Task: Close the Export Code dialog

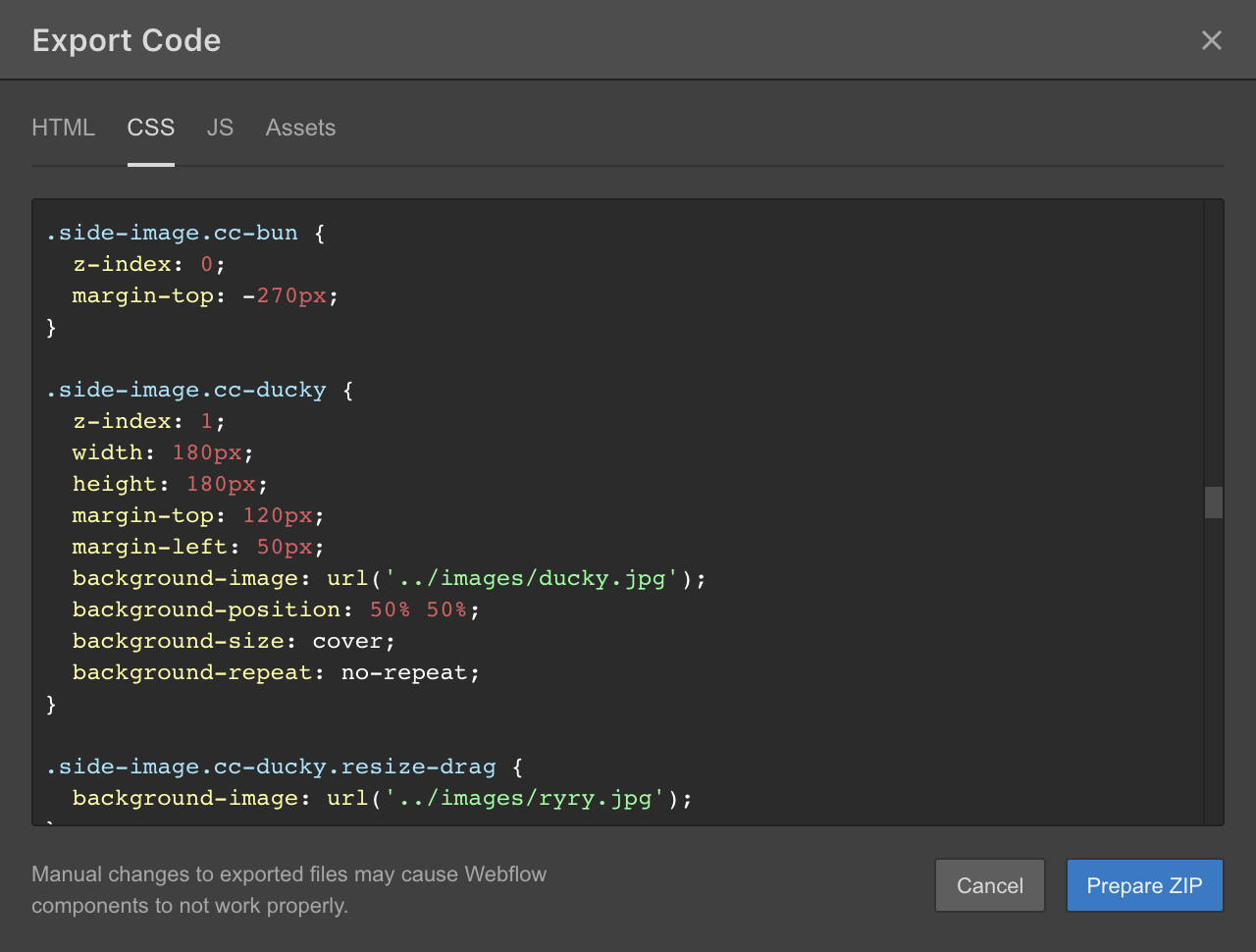Action: tap(1211, 40)
